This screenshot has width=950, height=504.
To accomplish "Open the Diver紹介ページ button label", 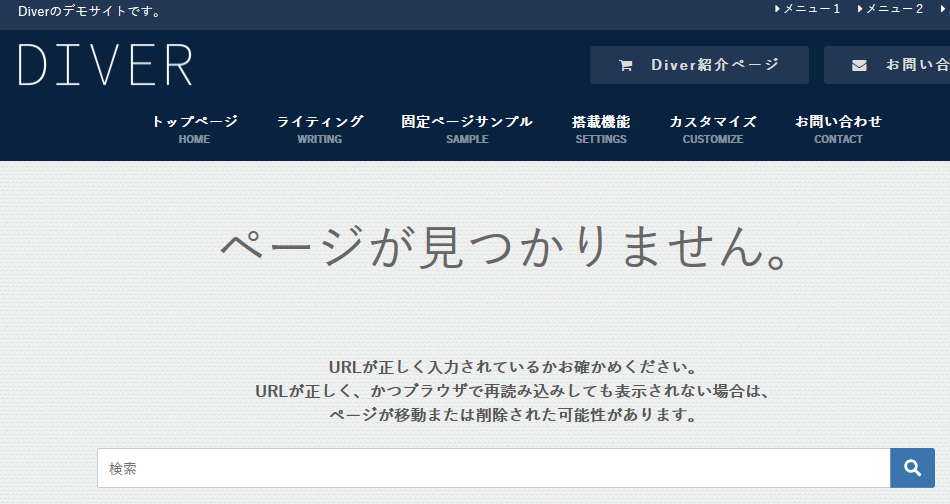I will point(714,65).
